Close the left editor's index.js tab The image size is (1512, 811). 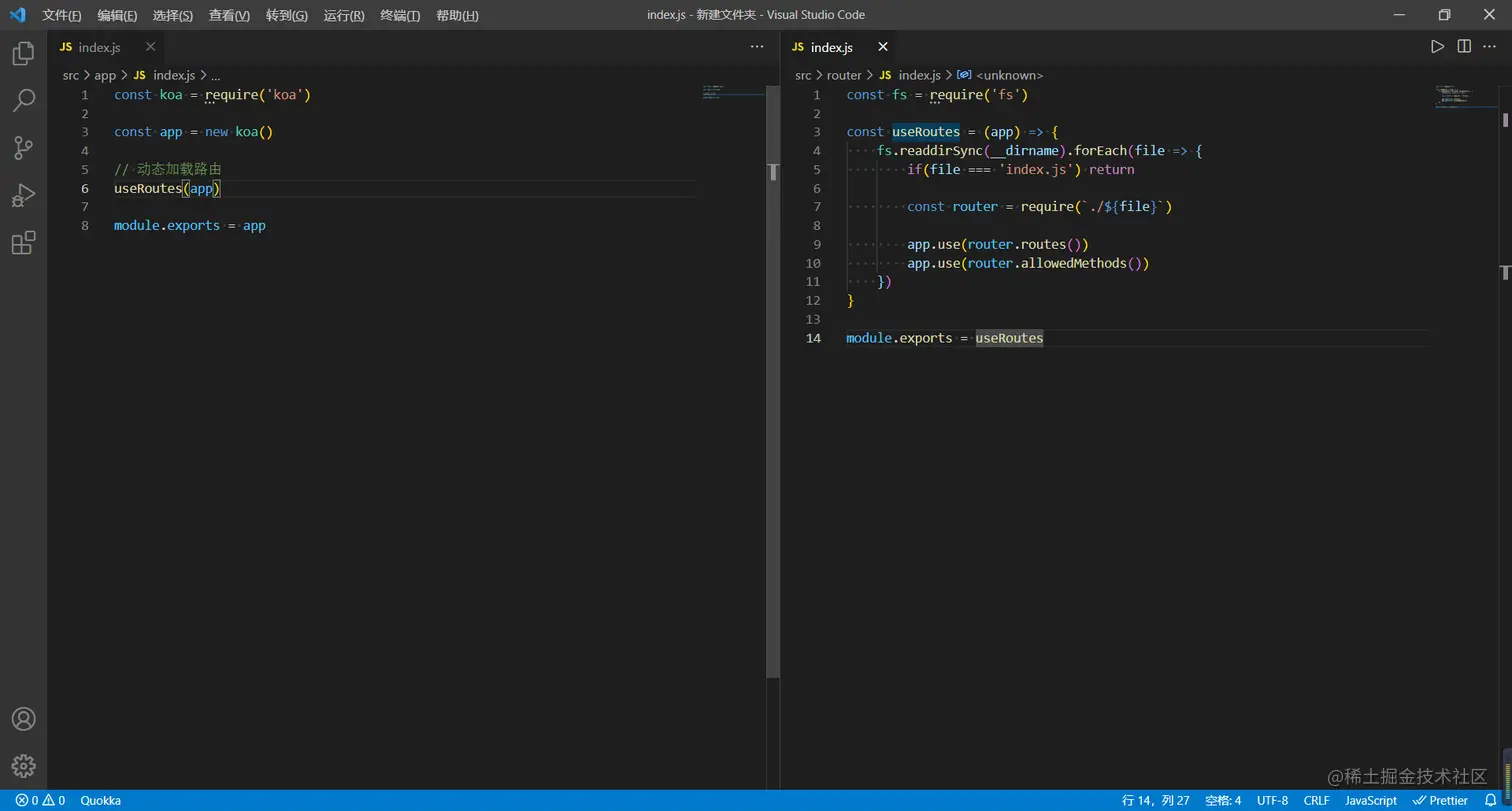pyautogui.click(x=150, y=47)
